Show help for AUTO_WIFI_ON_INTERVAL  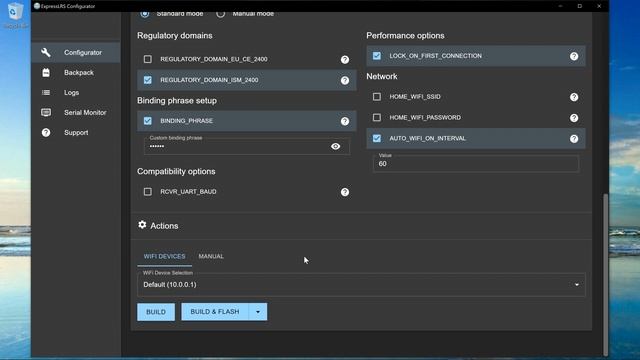click(574, 139)
